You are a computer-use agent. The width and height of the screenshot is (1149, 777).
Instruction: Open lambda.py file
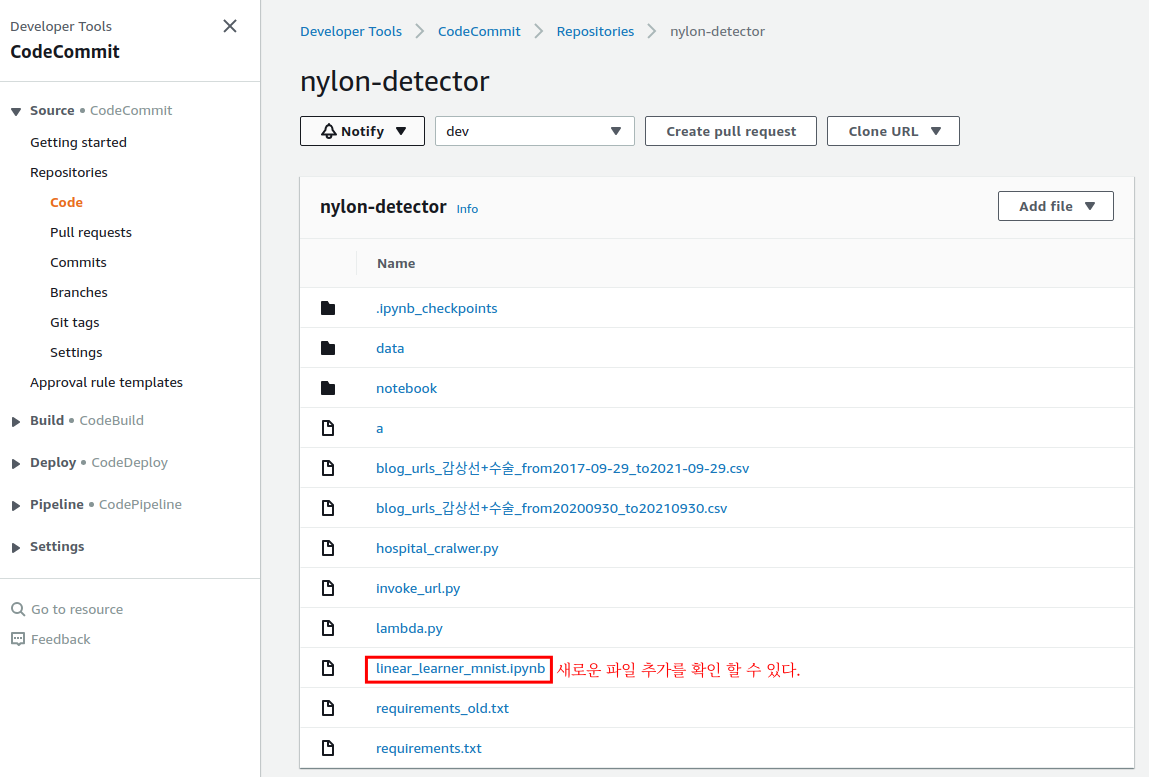tap(410, 628)
